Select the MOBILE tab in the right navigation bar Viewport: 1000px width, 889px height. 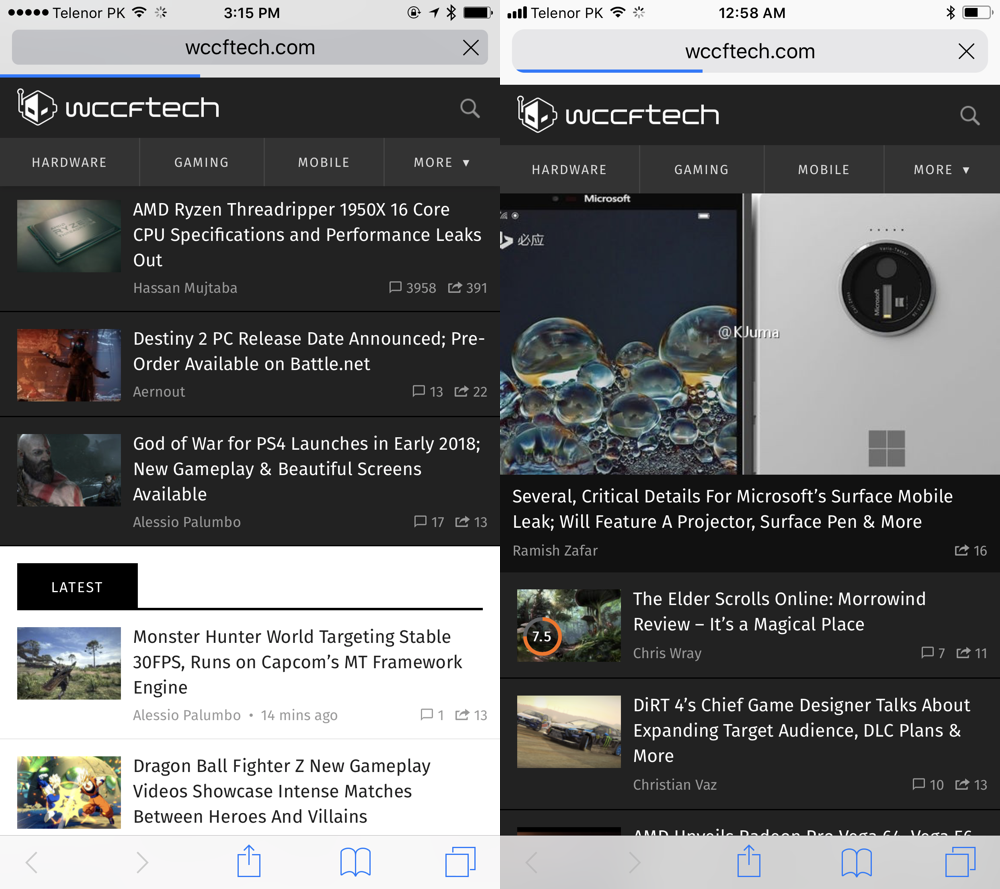[x=824, y=170]
